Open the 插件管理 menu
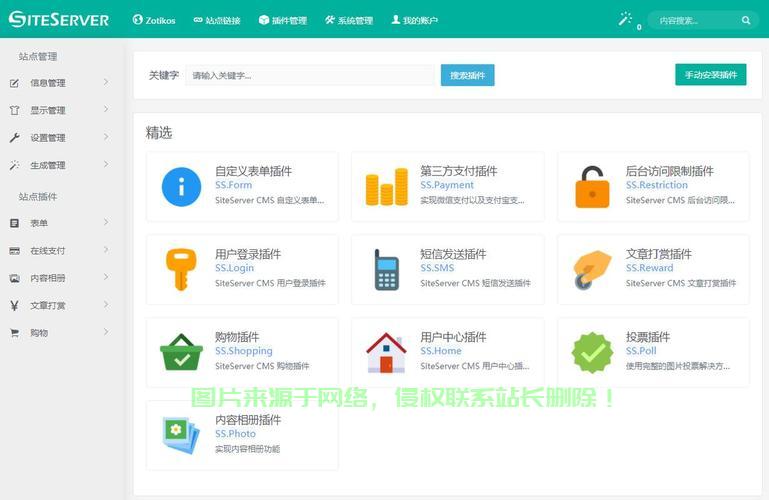 click(283, 20)
